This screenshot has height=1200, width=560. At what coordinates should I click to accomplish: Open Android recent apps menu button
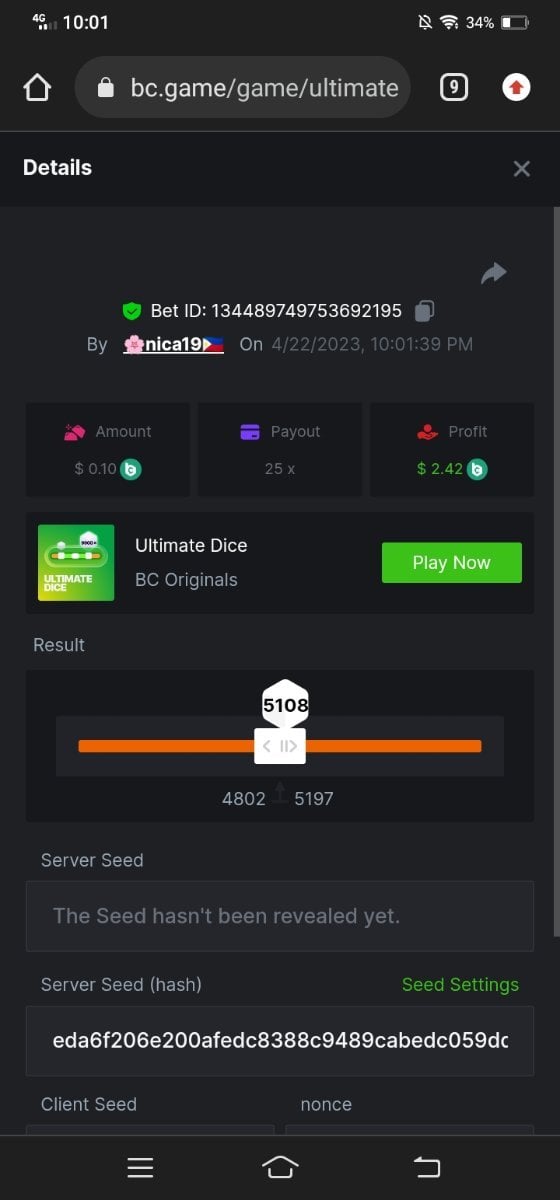[140, 1167]
